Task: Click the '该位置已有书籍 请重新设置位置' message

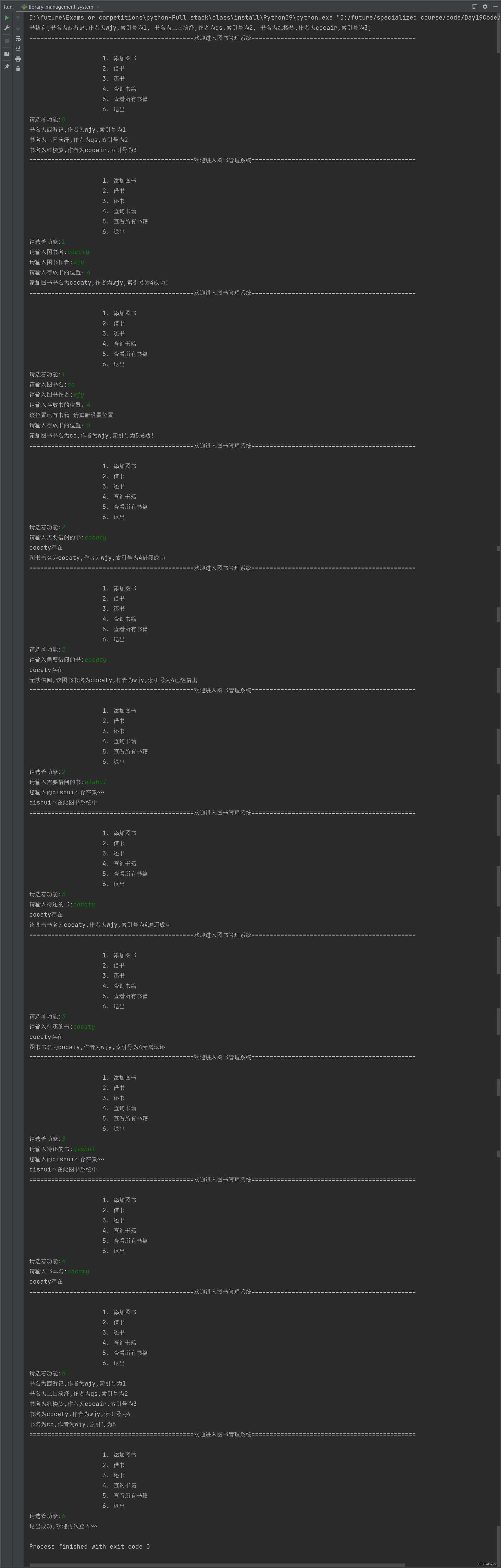Action: pos(71,415)
